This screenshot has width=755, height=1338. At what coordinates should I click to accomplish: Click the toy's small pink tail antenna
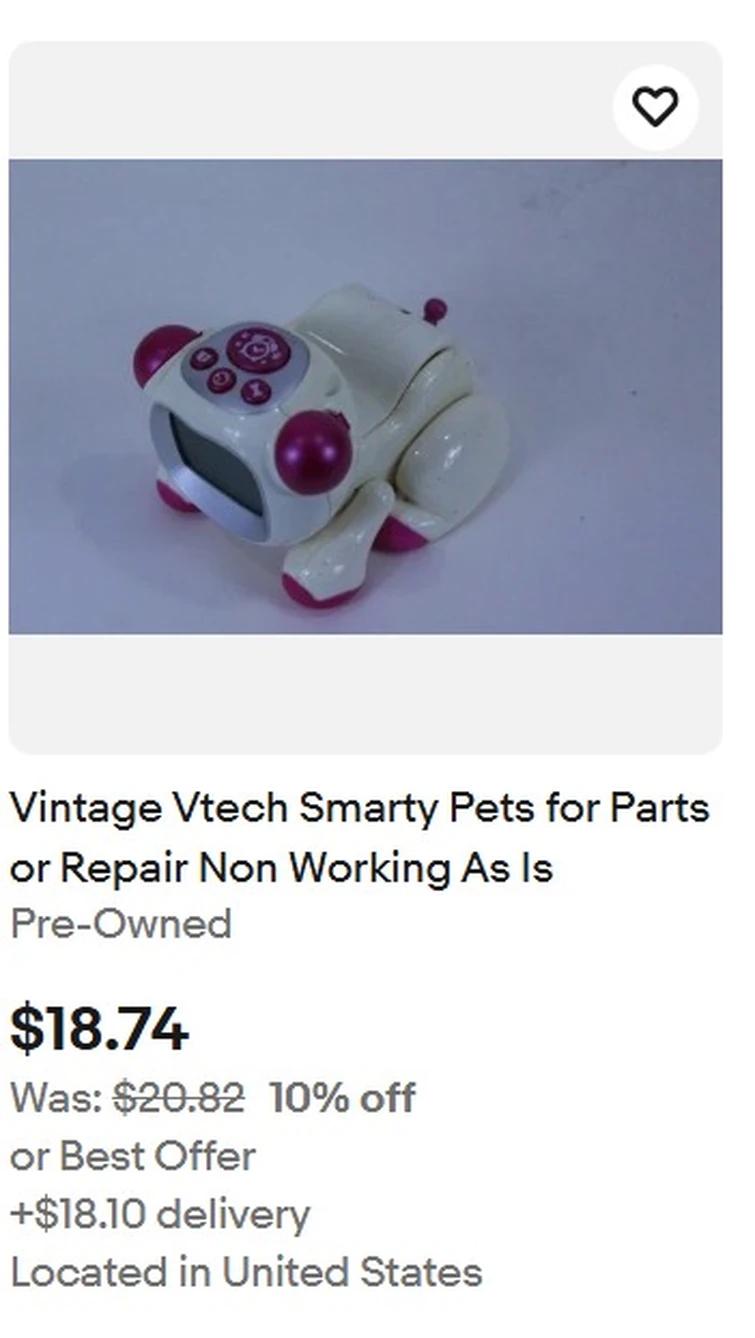(434, 310)
